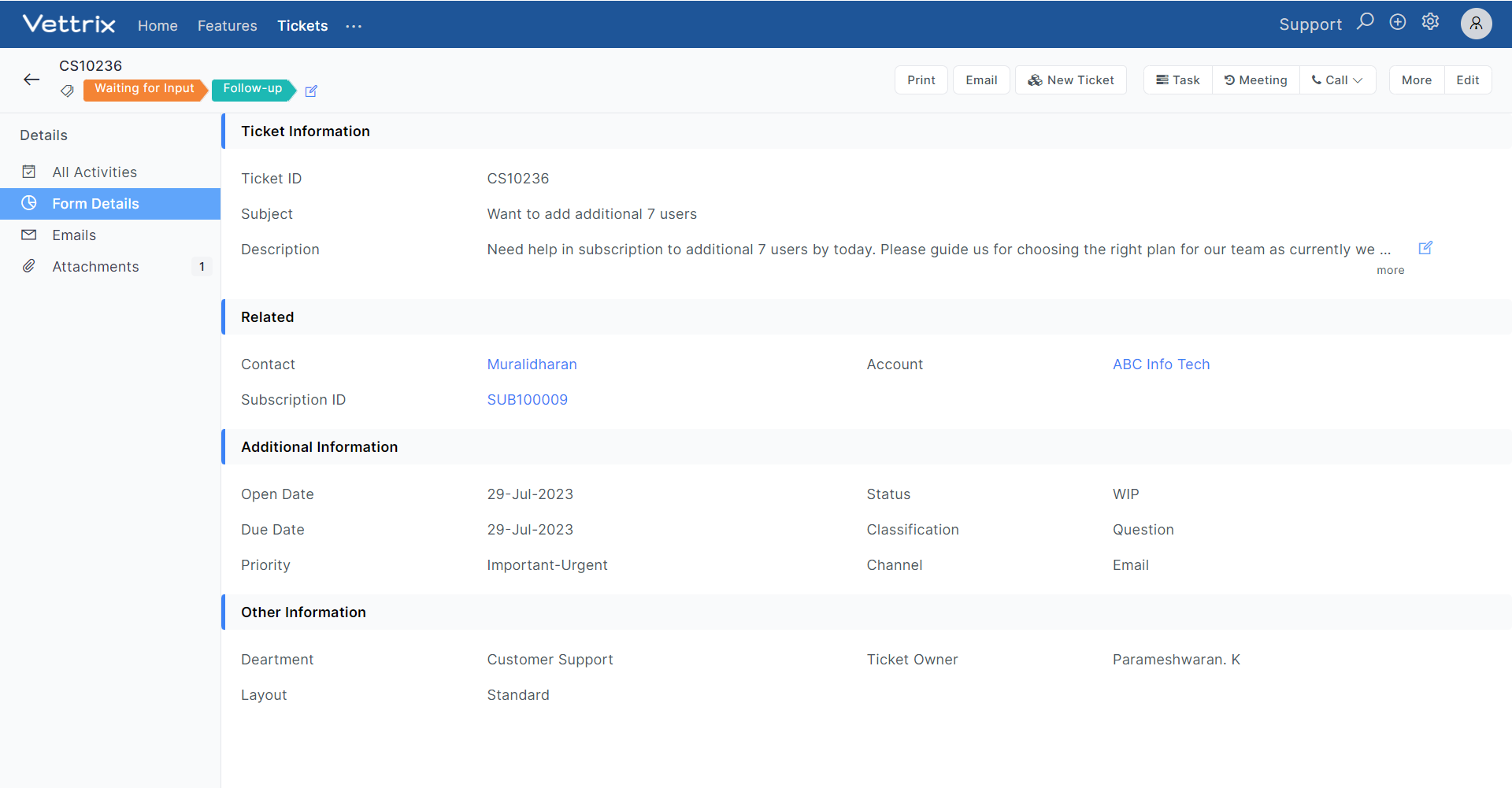The width and height of the screenshot is (1512, 788).
Task: Click the CS10236 ticket title
Action: [x=91, y=65]
